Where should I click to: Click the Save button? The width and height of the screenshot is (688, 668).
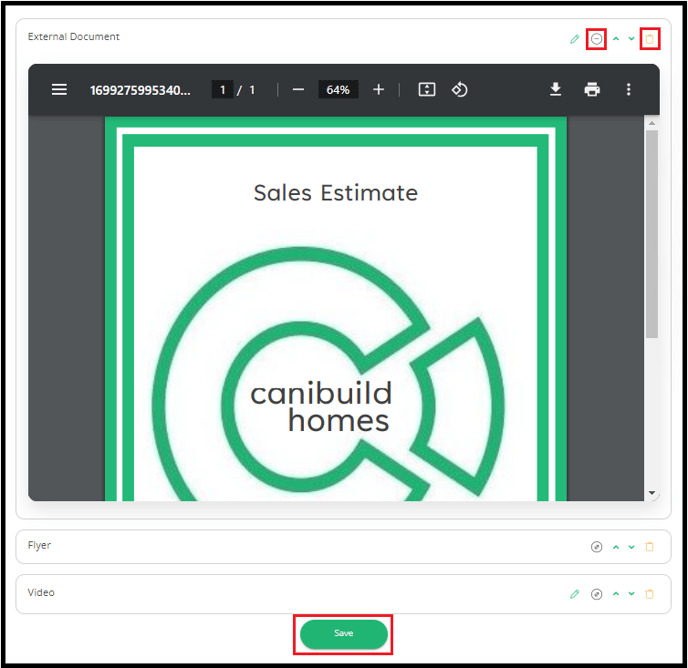coord(344,634)
